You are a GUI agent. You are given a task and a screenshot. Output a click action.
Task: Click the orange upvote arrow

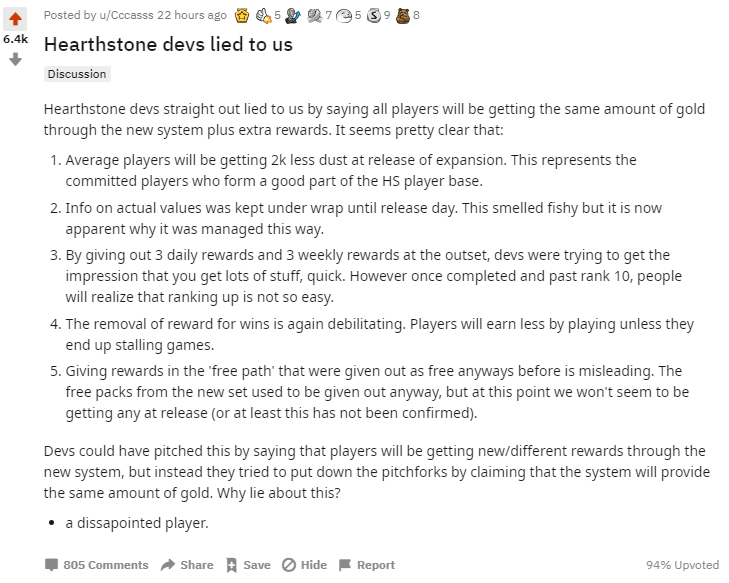[15, 19]
